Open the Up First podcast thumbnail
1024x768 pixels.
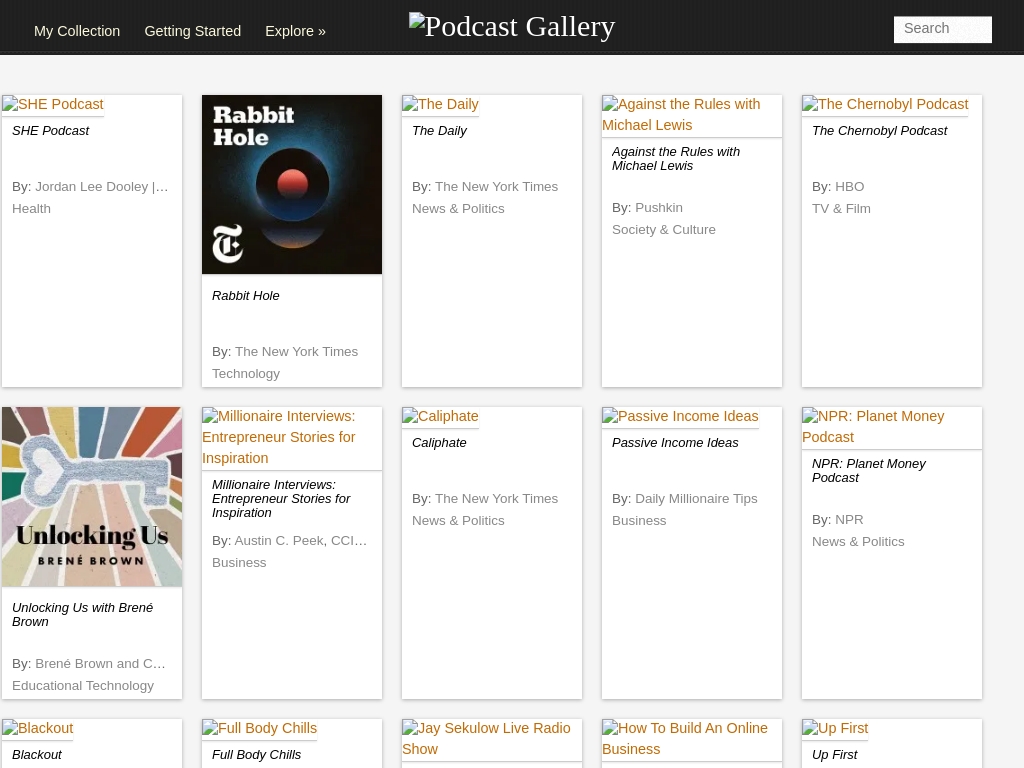pos(834,728)
